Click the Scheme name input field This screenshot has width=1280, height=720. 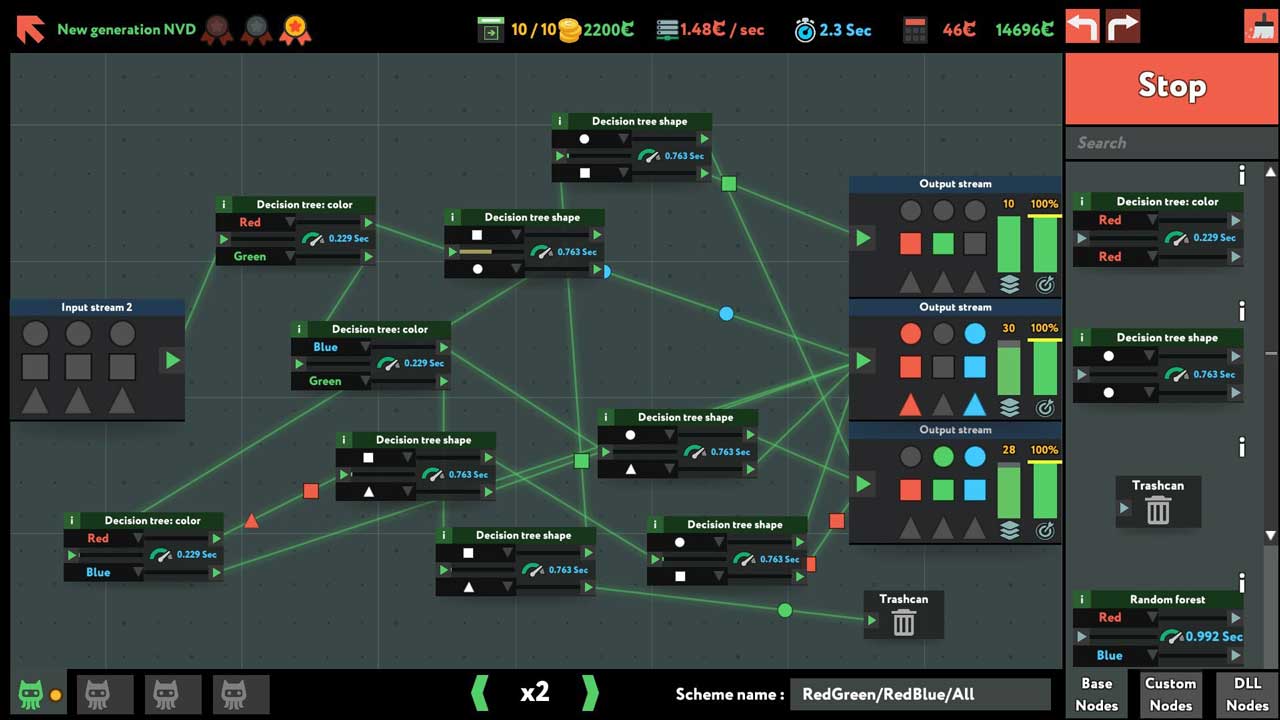[919, 694]
